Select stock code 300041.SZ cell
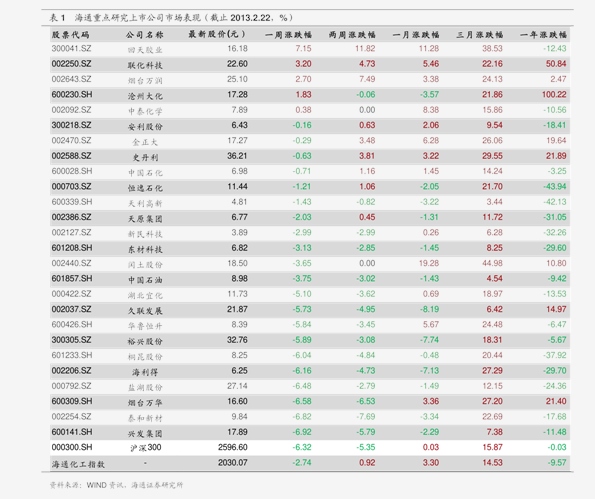 (71, 49)
